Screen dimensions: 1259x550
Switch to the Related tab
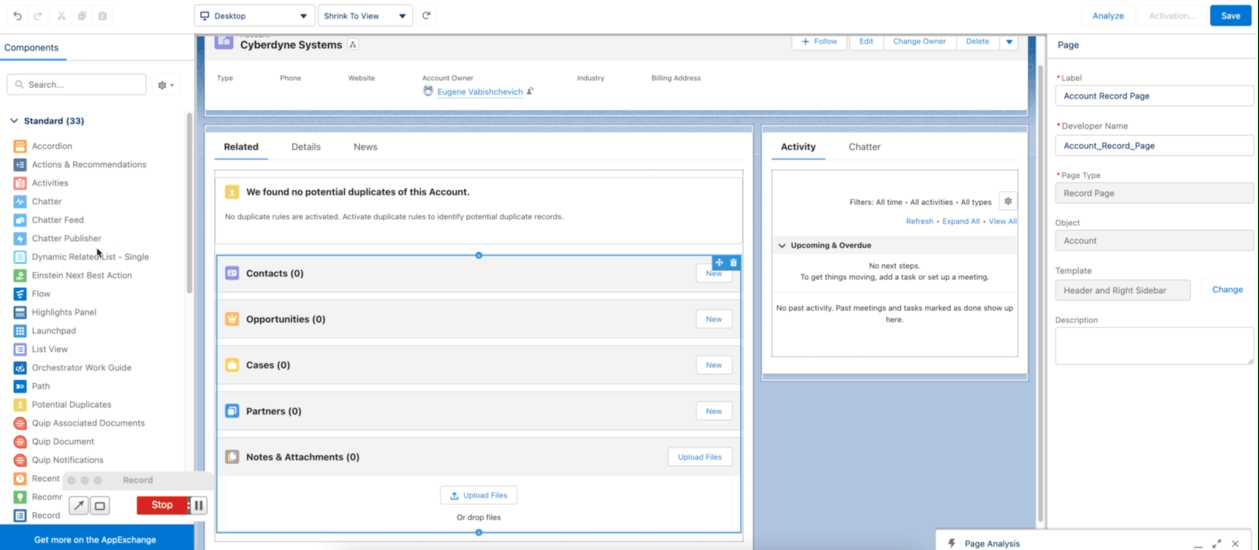(x=241, y=147)
